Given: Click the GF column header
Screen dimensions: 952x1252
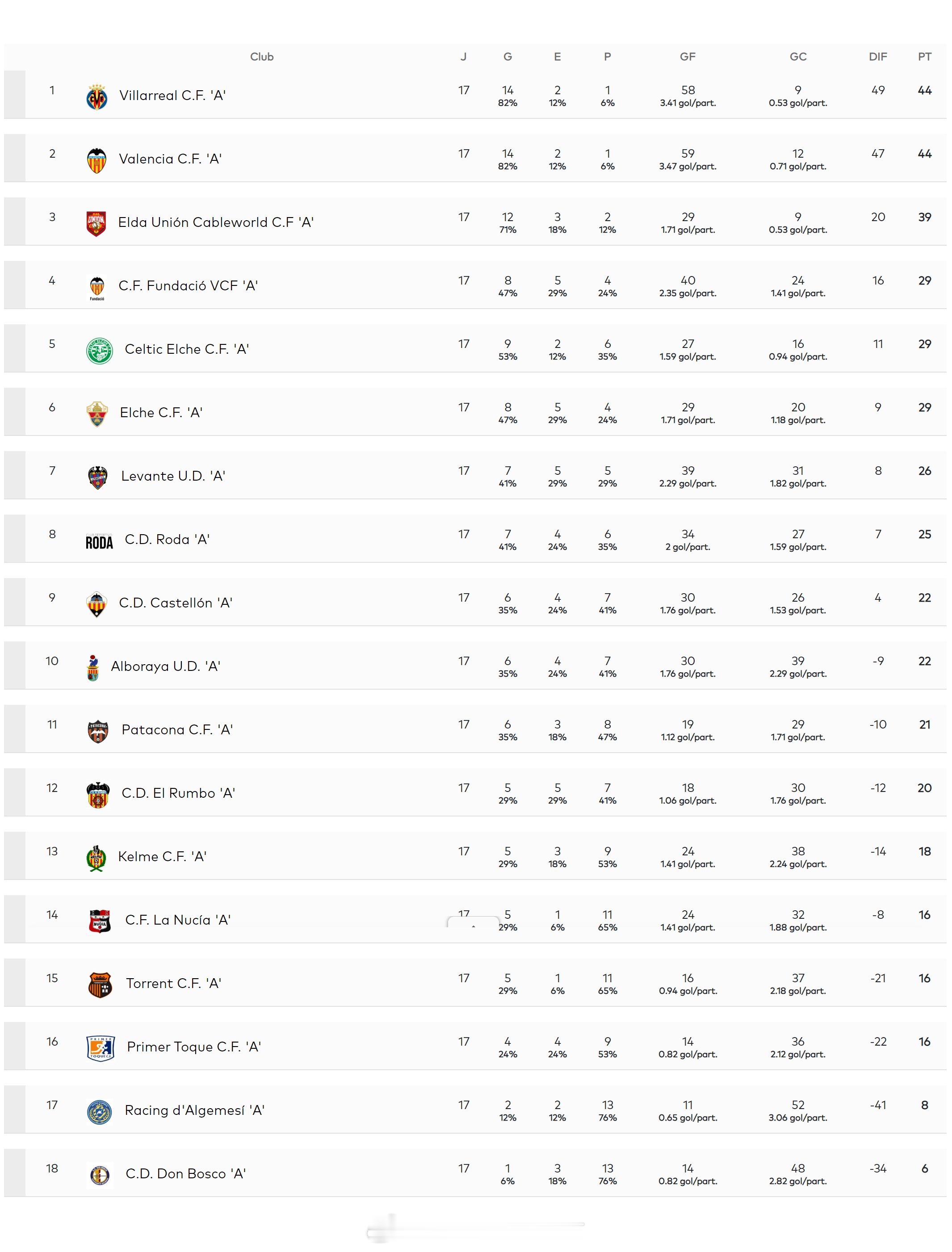Looking at the screenshot, I should (x=688, y=57).
